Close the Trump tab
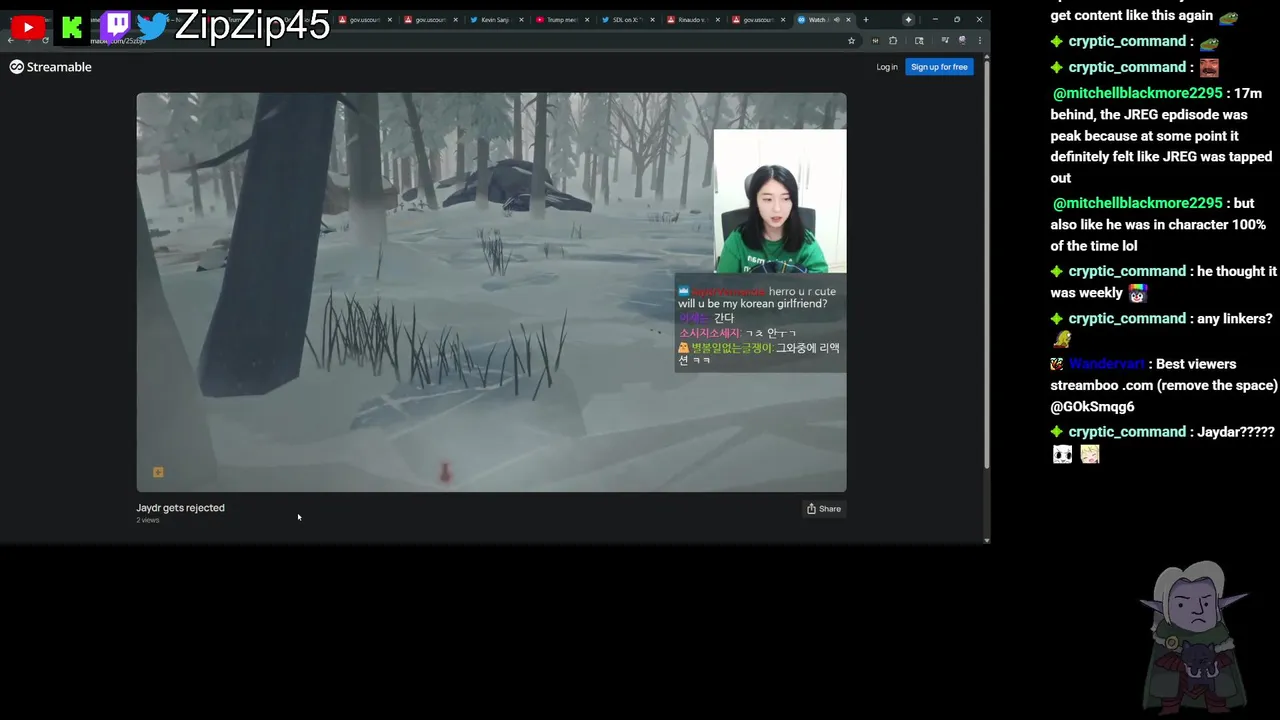Screen dimensions: 1280x720 pos(588,19)
